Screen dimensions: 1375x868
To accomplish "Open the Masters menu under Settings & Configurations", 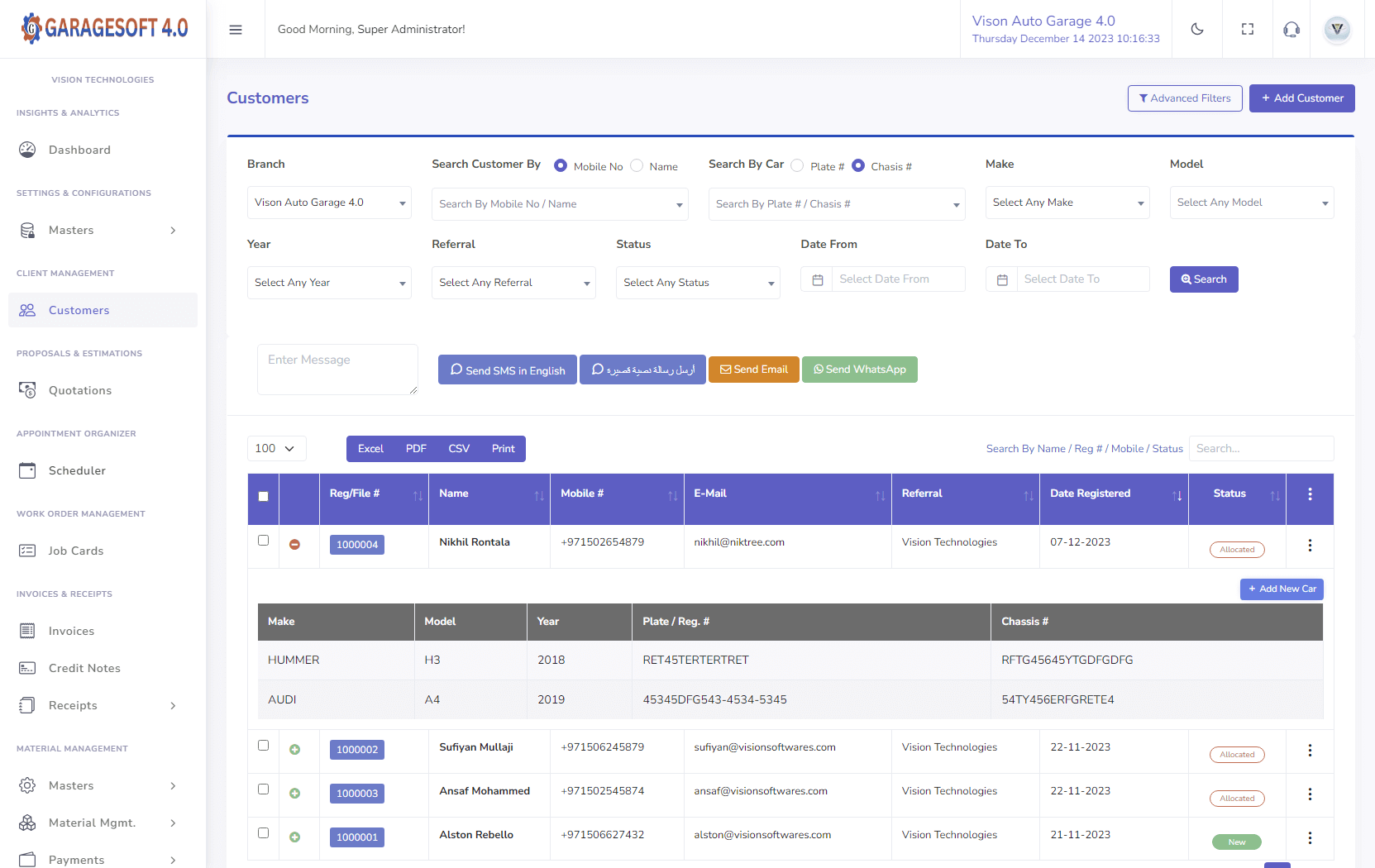I will tap(71, 230).
